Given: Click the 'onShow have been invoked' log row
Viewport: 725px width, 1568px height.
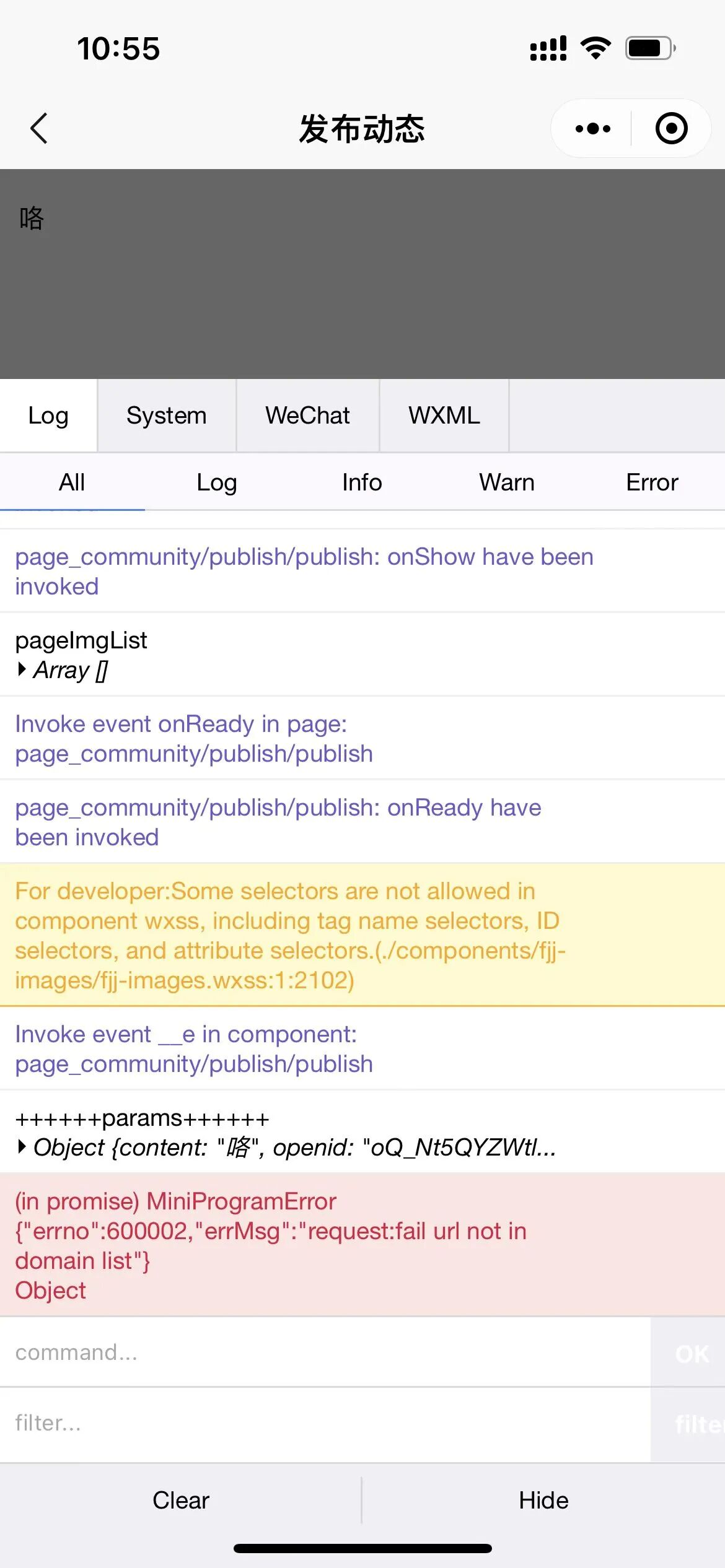Looking at the screenshot, I should [x=362, y=571].
